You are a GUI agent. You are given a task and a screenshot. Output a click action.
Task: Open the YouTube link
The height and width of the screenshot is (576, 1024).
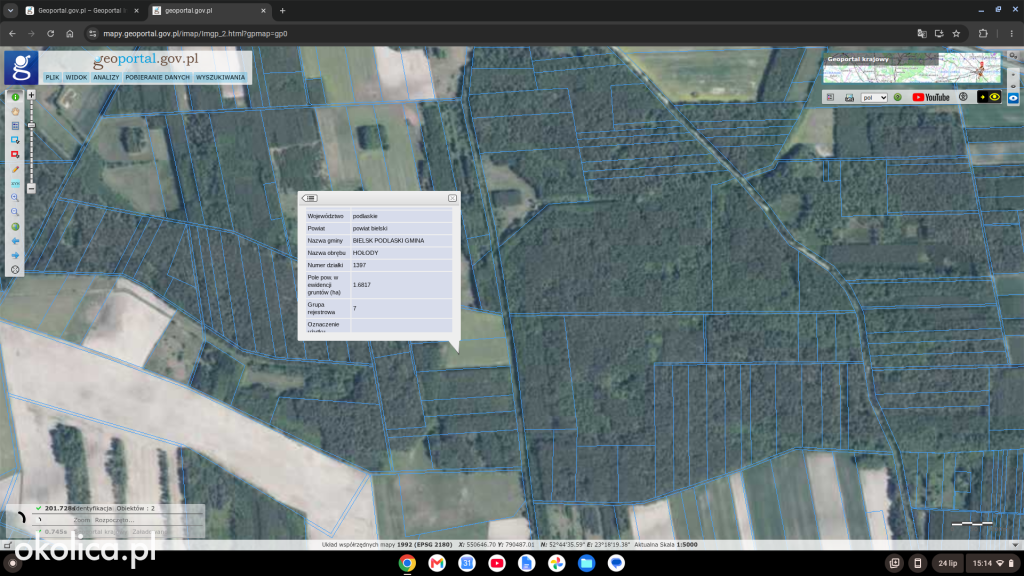pos(931,97)
